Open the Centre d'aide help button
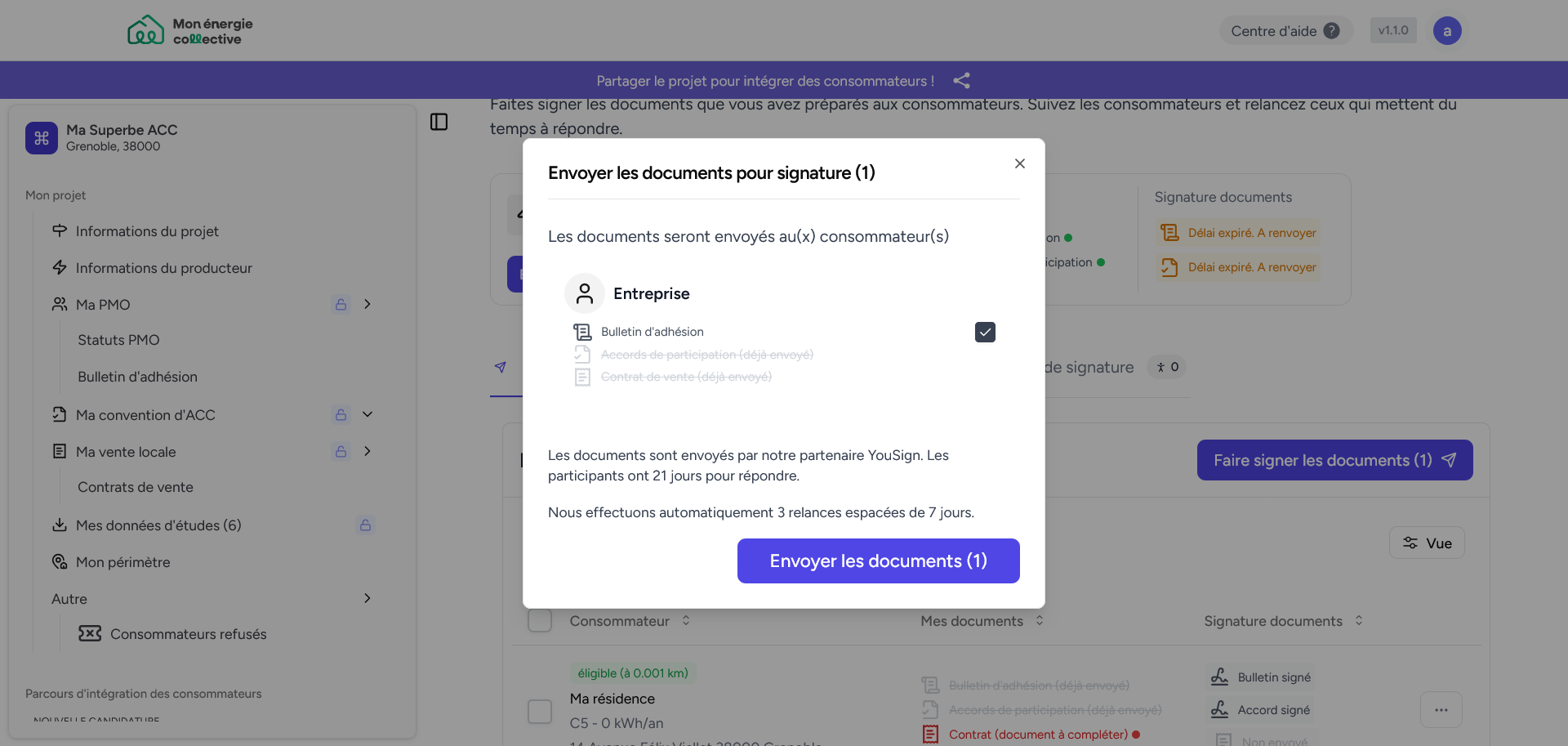 click(1285, 31)
